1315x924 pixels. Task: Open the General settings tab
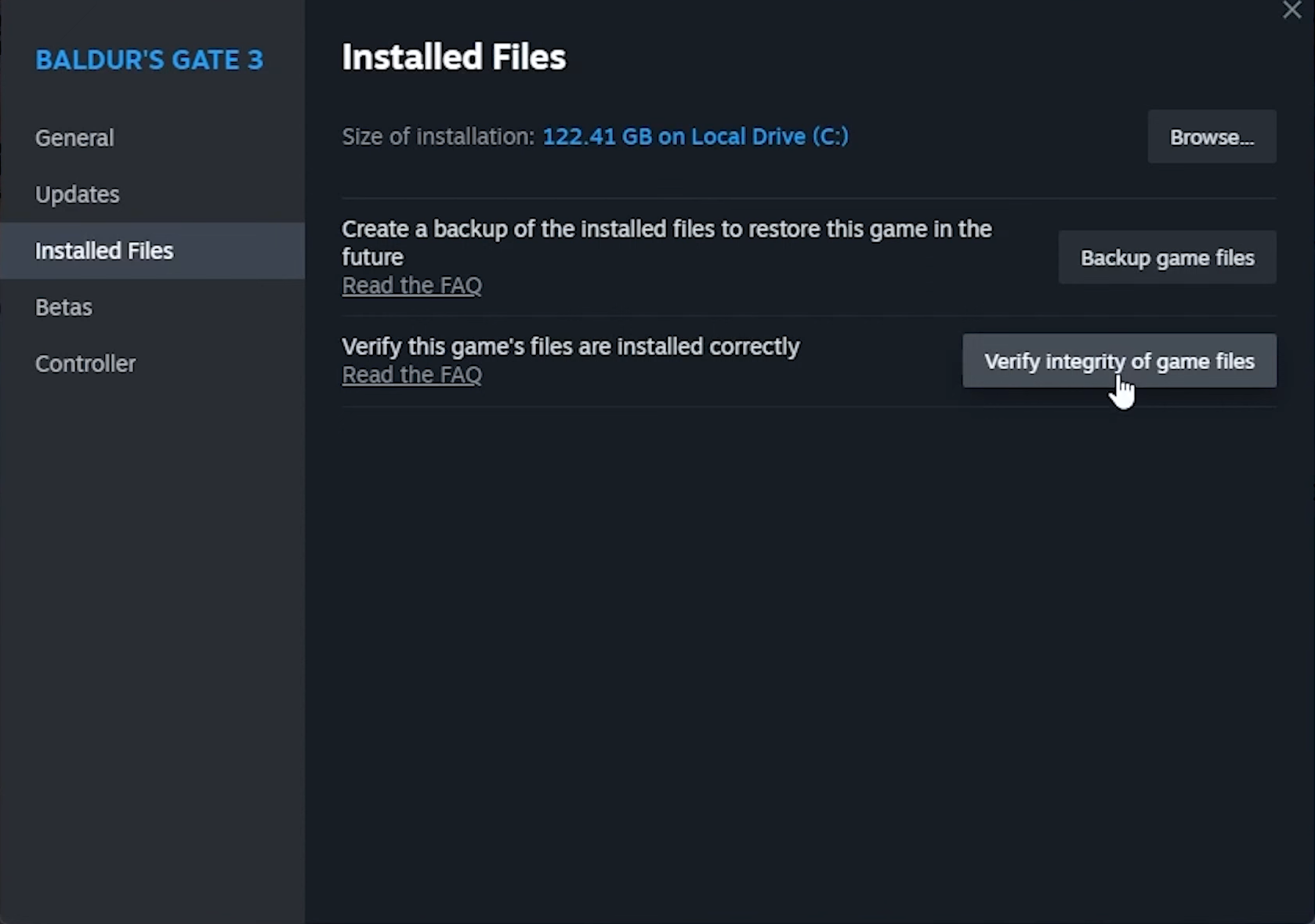point(74,138)
